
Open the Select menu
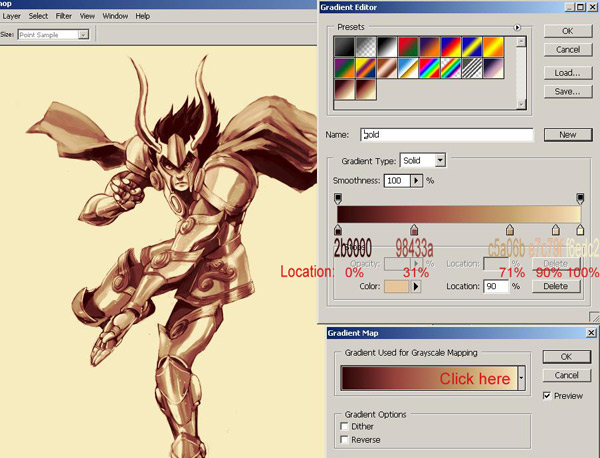[x=38, y=16]
